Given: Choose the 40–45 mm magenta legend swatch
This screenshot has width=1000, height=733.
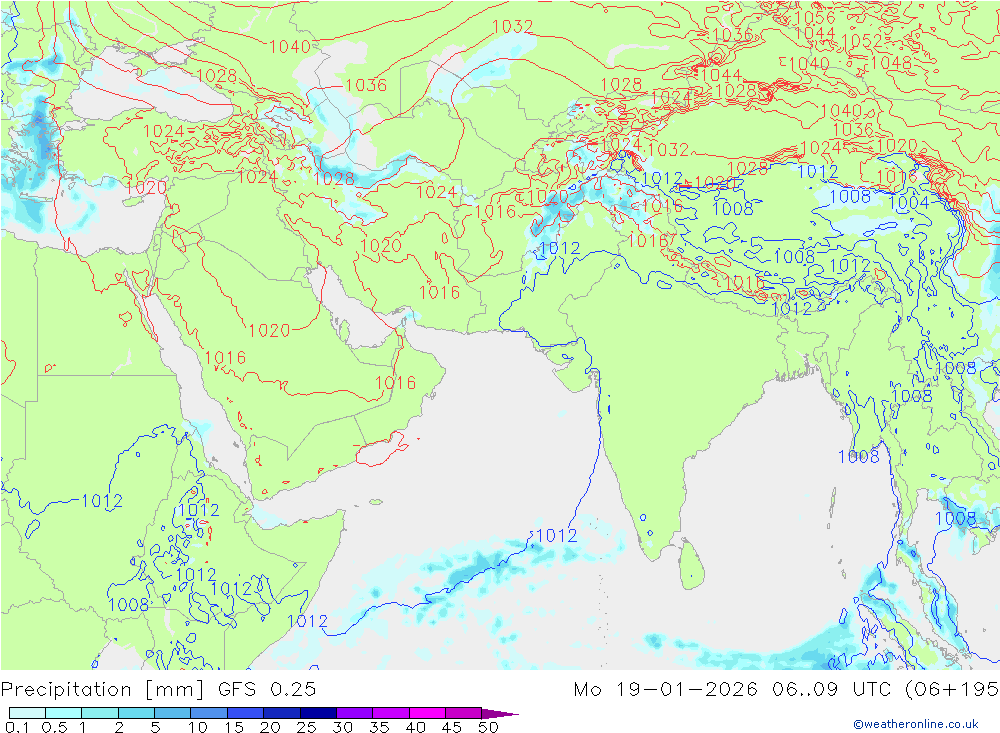Looking at the screenshot, I should click(427, 713).
